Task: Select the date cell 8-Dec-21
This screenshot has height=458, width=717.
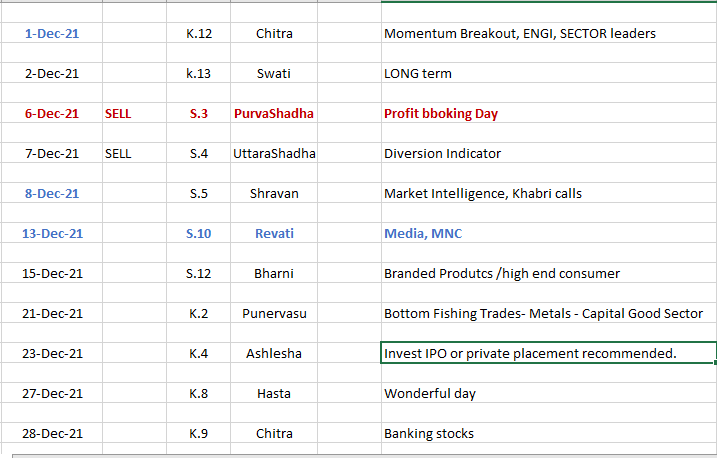Action: [52, 193]
